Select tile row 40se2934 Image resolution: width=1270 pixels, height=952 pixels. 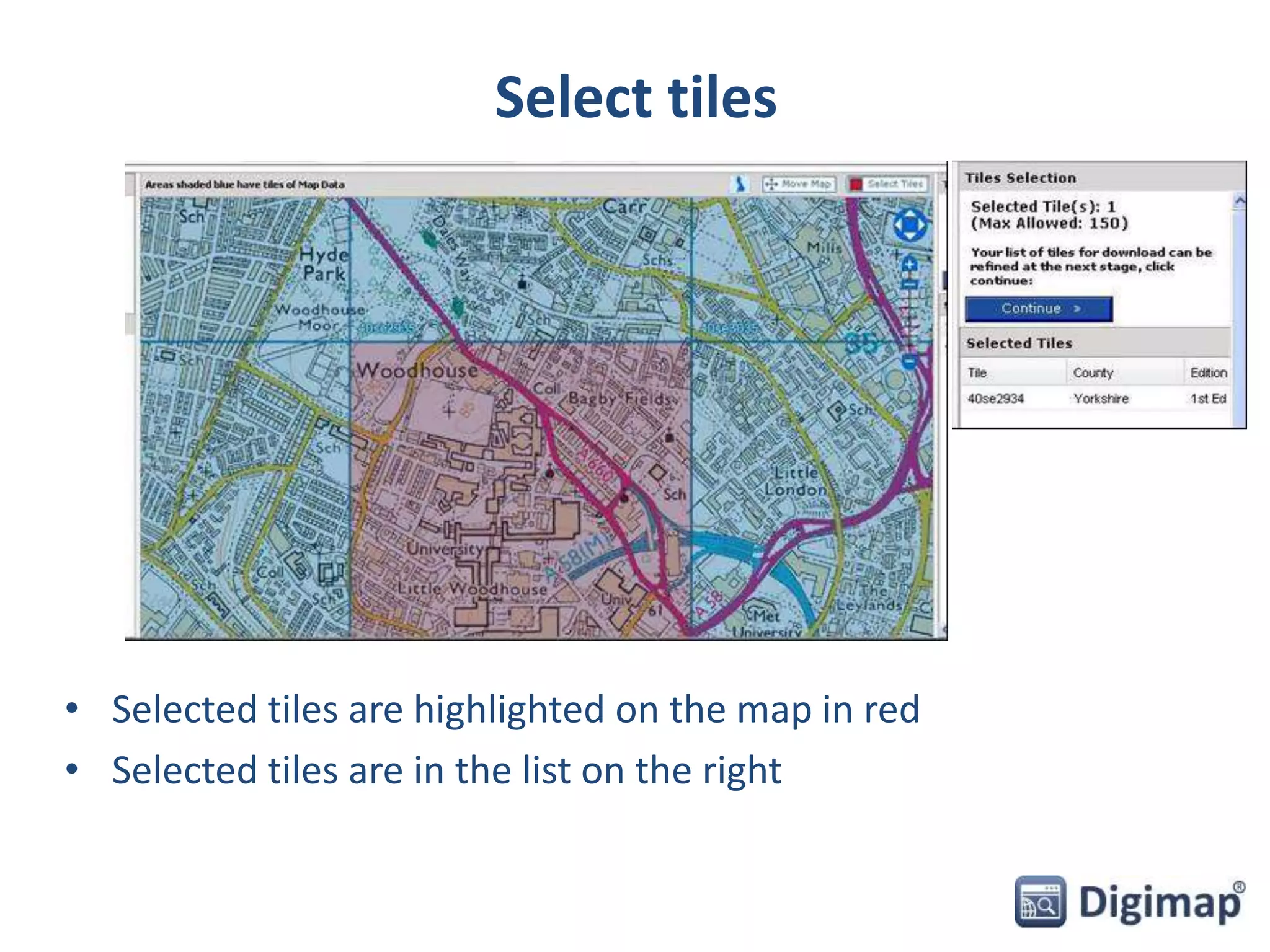coord(996,399)
